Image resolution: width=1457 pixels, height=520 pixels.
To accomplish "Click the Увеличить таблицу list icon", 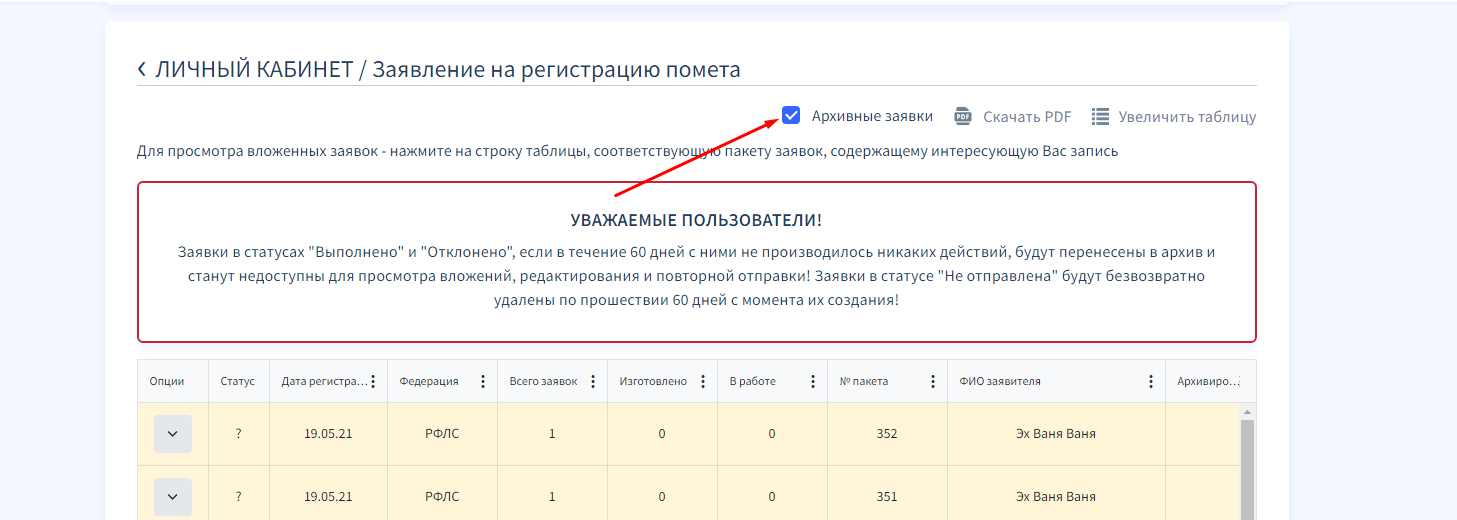I will coord(1100,116).
